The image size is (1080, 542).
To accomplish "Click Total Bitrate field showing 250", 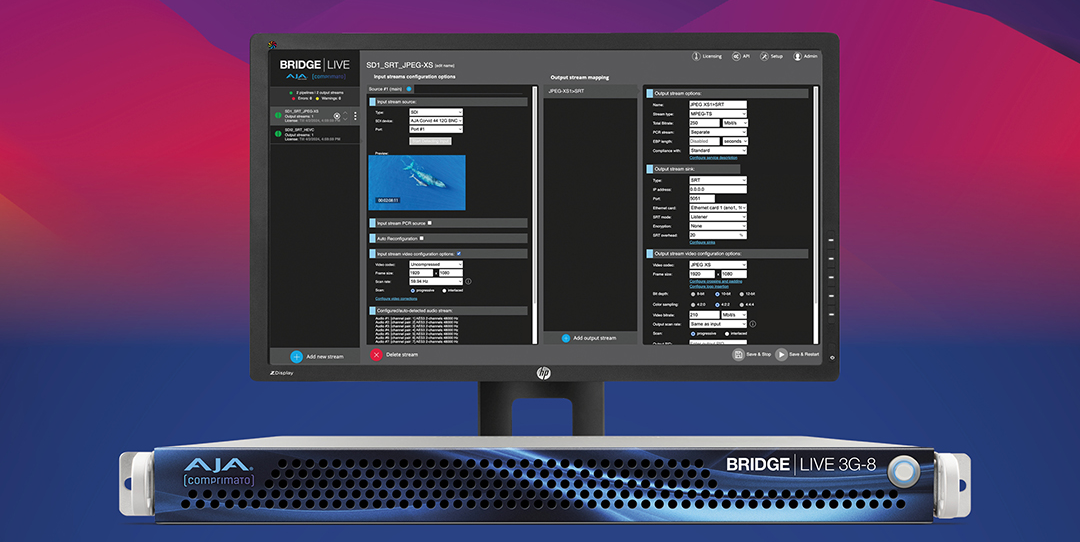I will coord(704,123).
